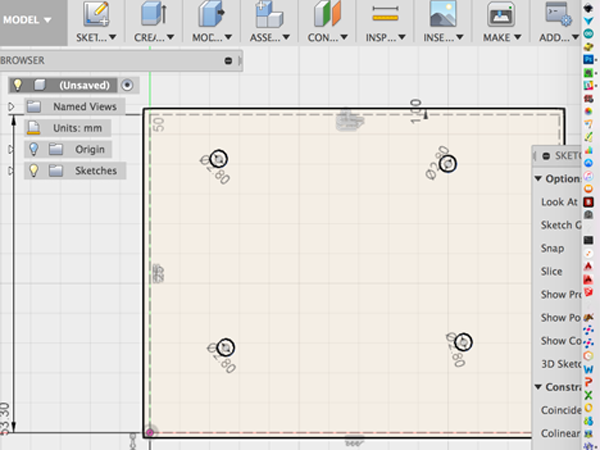600x450 pixels.
Task: Click the 3D Sketch option
Action: coord(561,364)
